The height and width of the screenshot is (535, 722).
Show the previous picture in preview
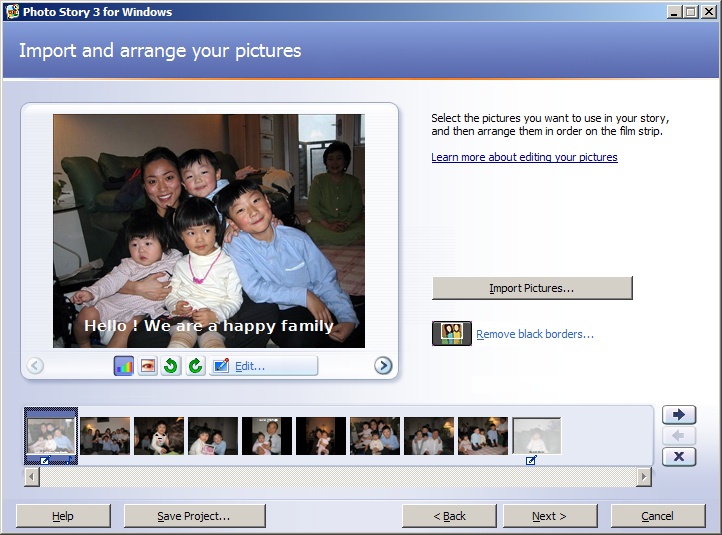click(x=35, y=366)
